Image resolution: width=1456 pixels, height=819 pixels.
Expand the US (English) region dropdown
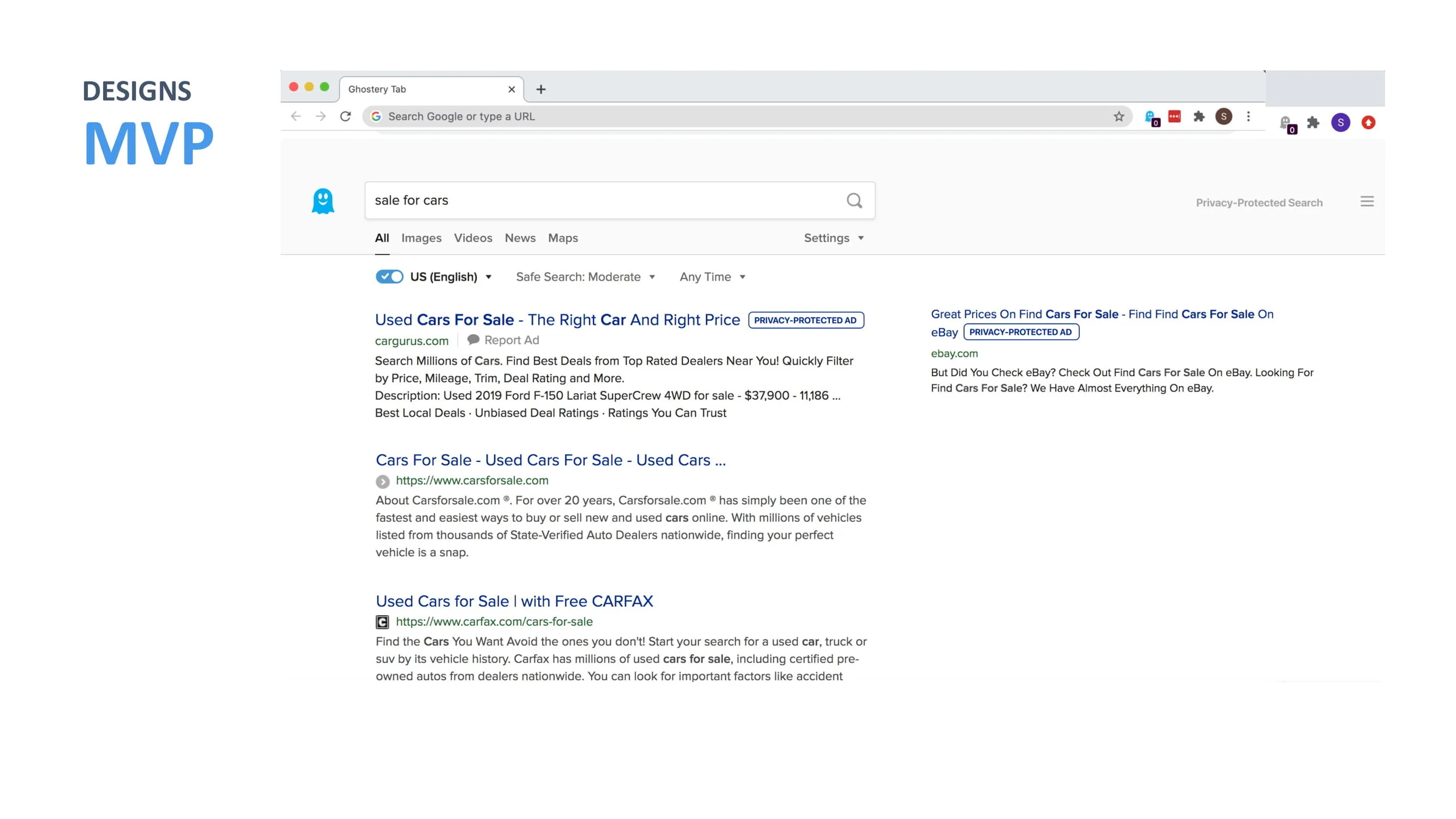[x=451, y=277]
